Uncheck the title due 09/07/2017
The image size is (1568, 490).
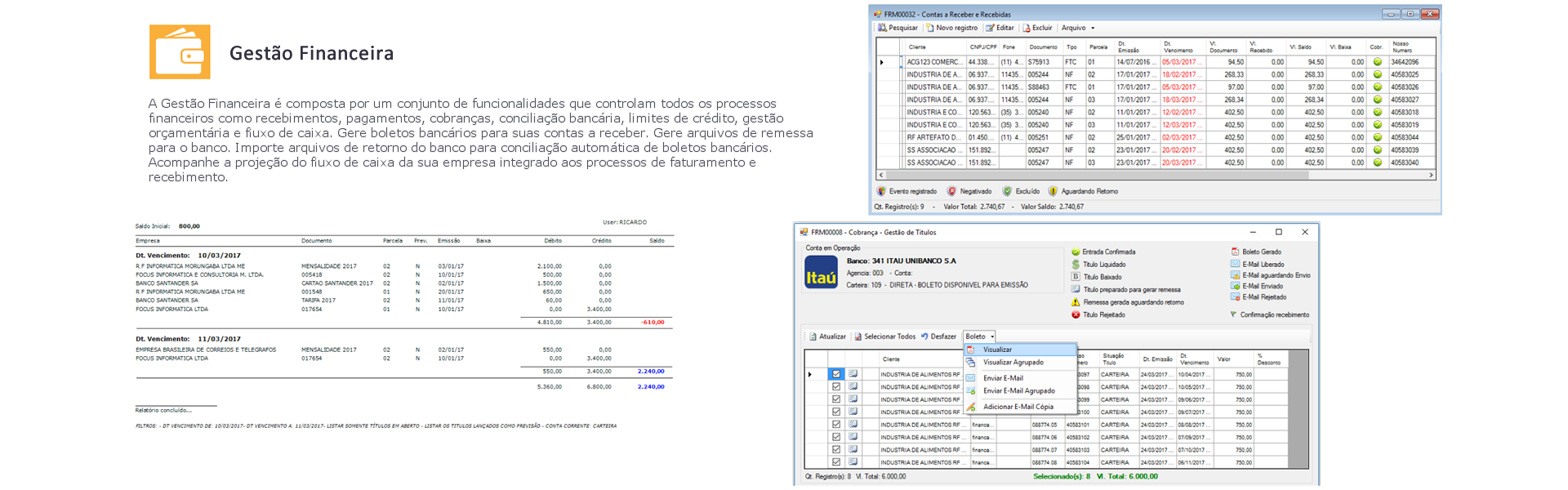[836, 412]
